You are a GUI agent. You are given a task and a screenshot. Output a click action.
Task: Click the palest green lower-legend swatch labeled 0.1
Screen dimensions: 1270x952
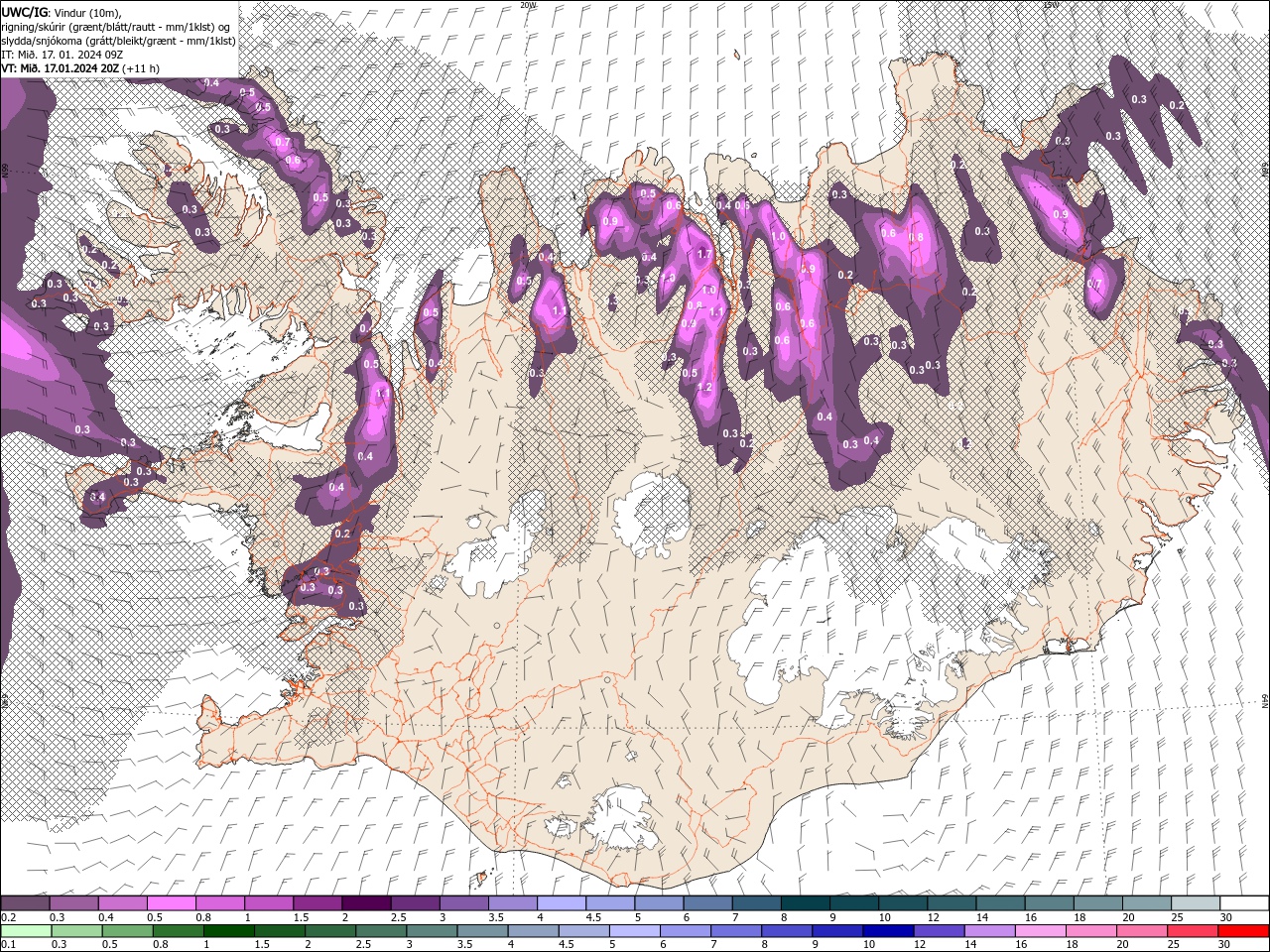click(25, 931)
